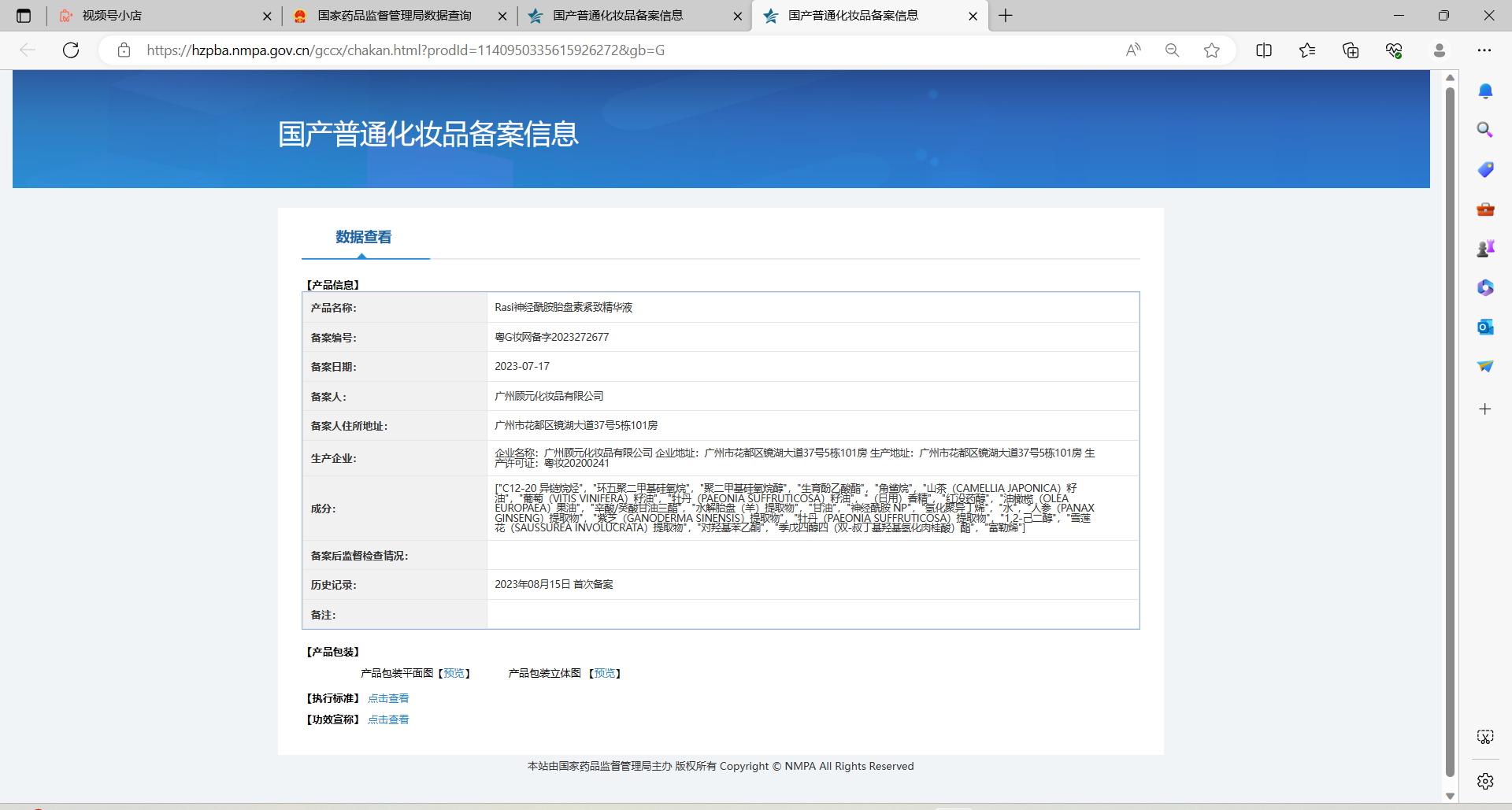The image size is (1512, 810).
Task: Toggle split screen view
Action: pos(1264,50)
